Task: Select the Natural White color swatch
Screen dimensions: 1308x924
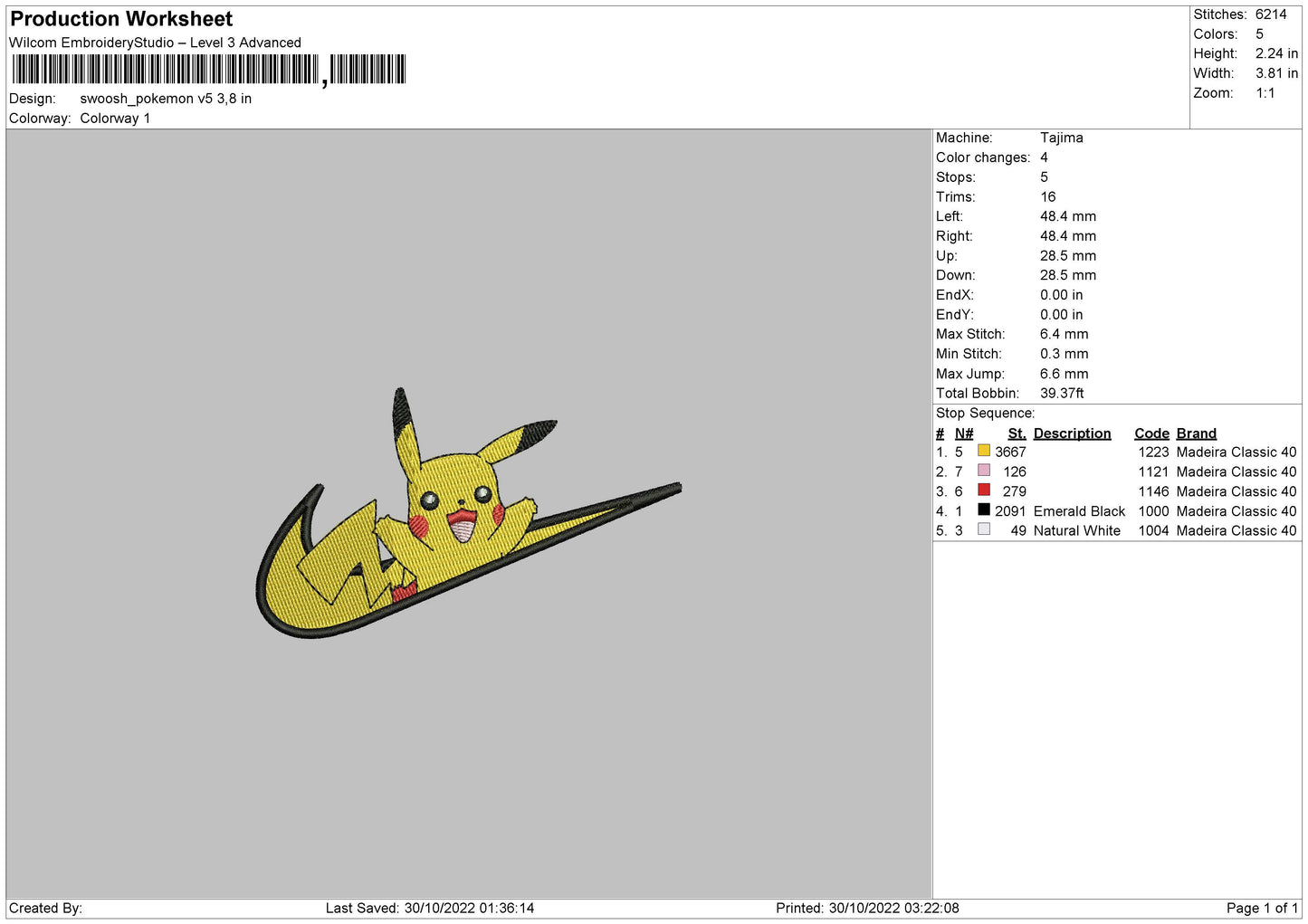Action: click(x=983, y=529)
